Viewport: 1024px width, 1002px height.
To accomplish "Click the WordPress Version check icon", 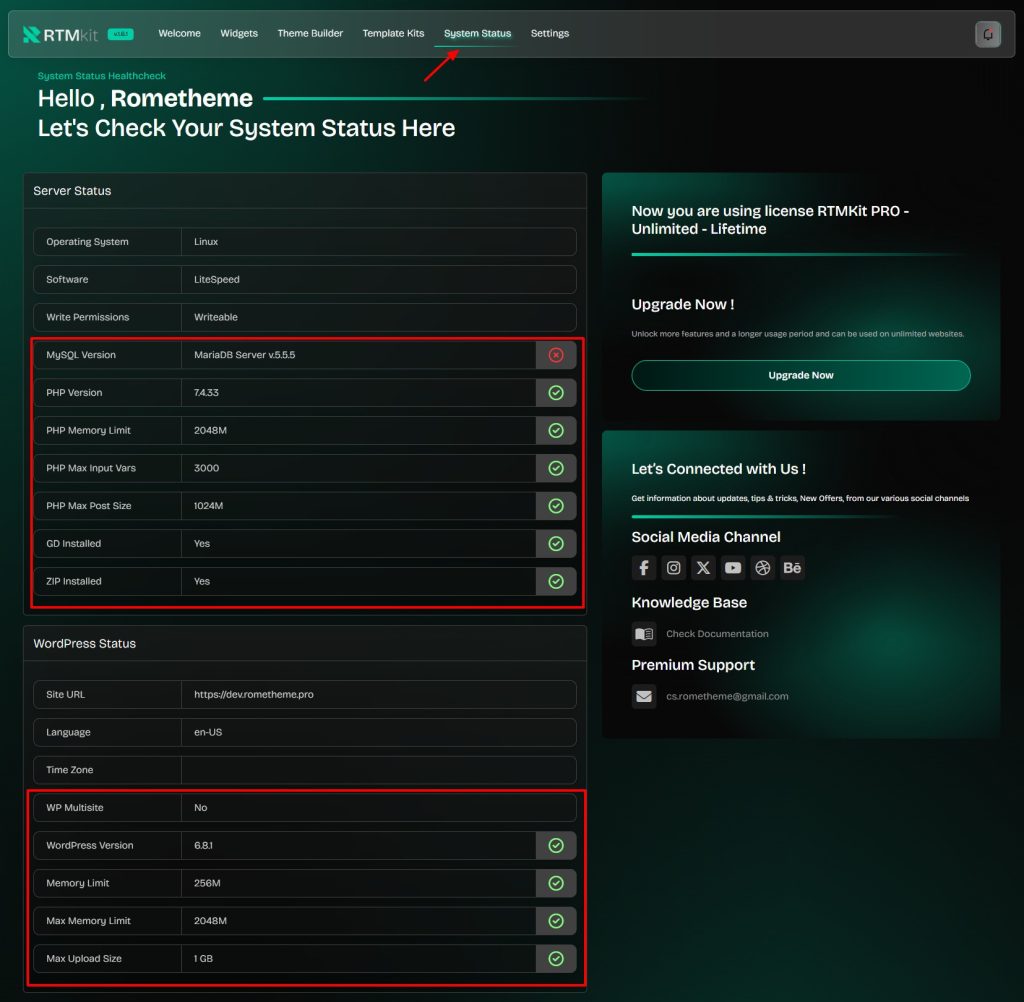I will (556, 845).
